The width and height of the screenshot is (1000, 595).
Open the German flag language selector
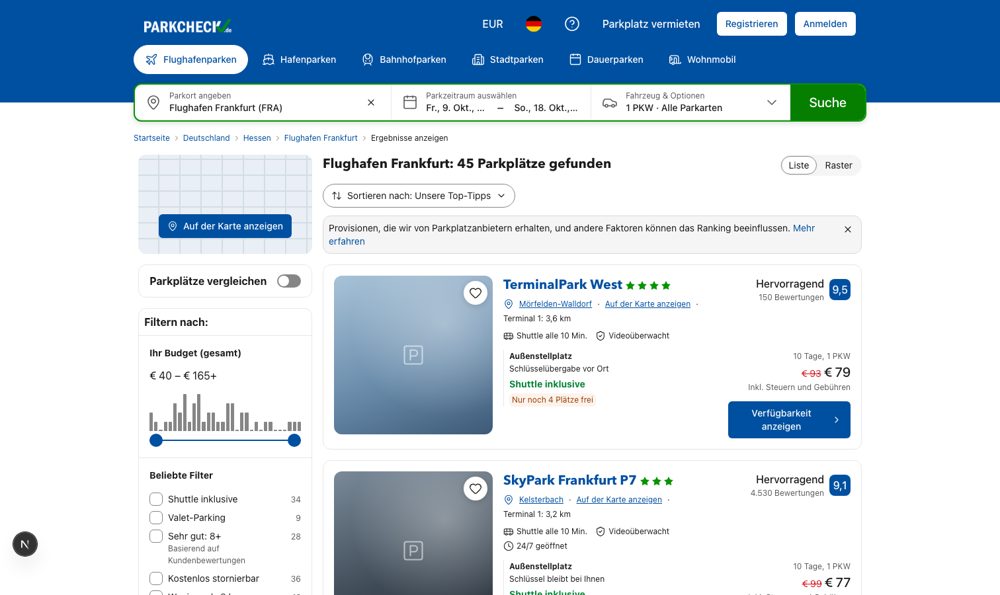coord(534,24)
